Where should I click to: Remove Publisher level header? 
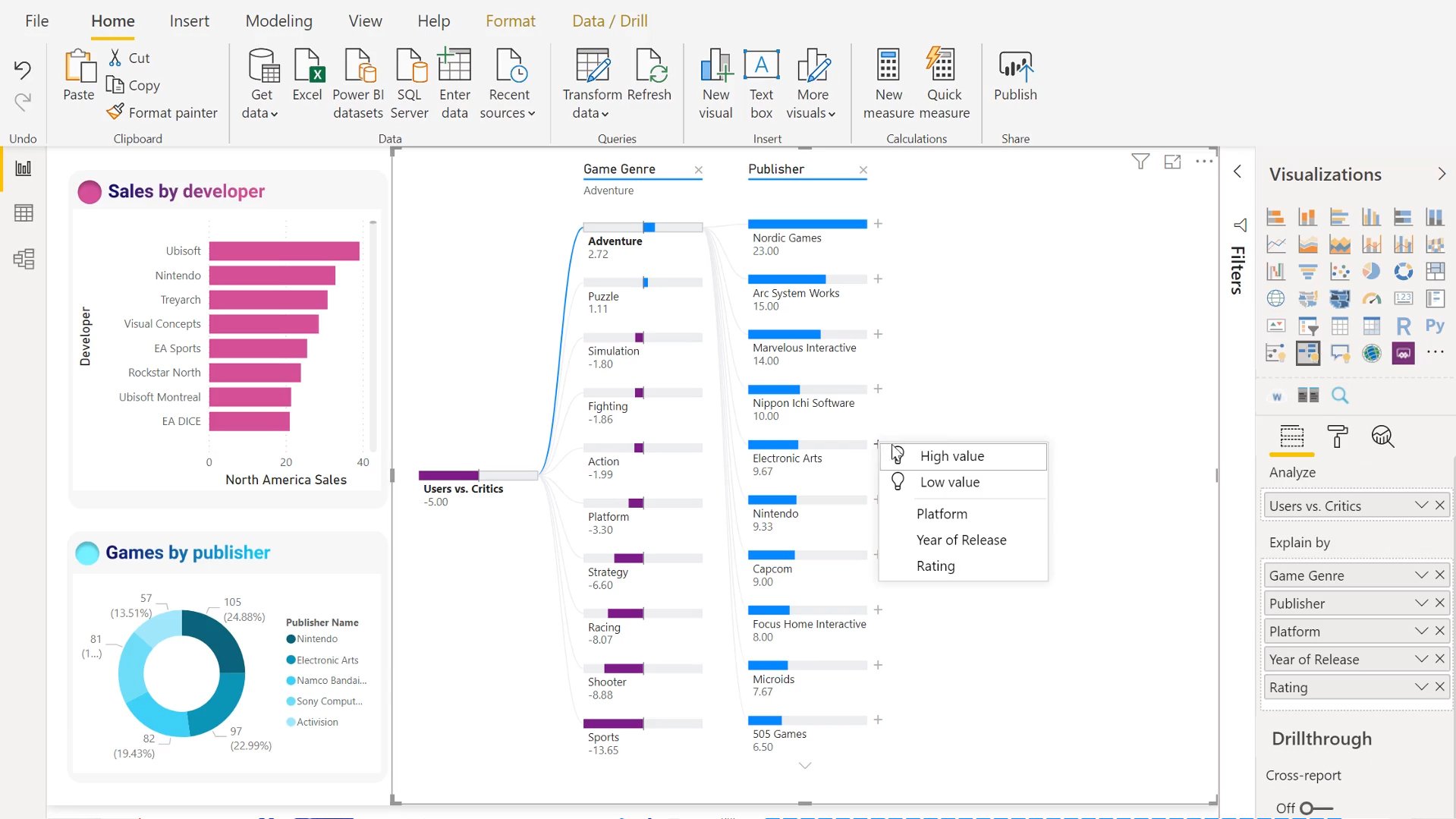pyautogui.click(x=863, y=170)
